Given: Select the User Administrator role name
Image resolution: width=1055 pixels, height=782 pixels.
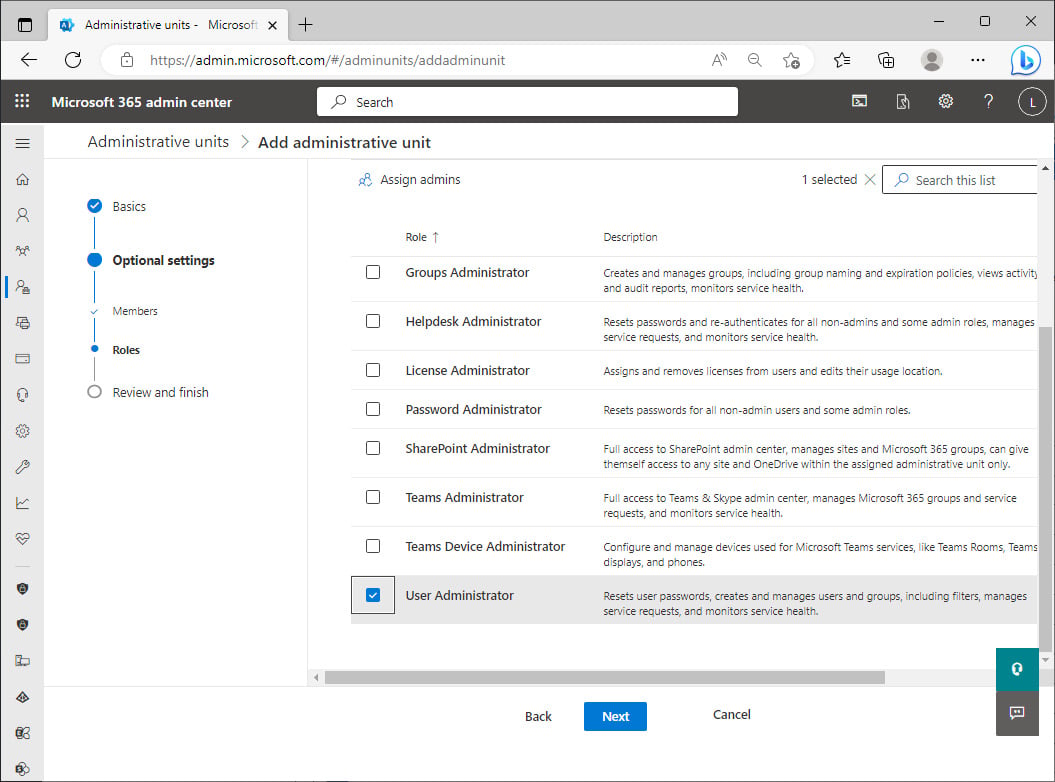Looking at the screenshot, I should pyautogui.click(x=460, y=596).
